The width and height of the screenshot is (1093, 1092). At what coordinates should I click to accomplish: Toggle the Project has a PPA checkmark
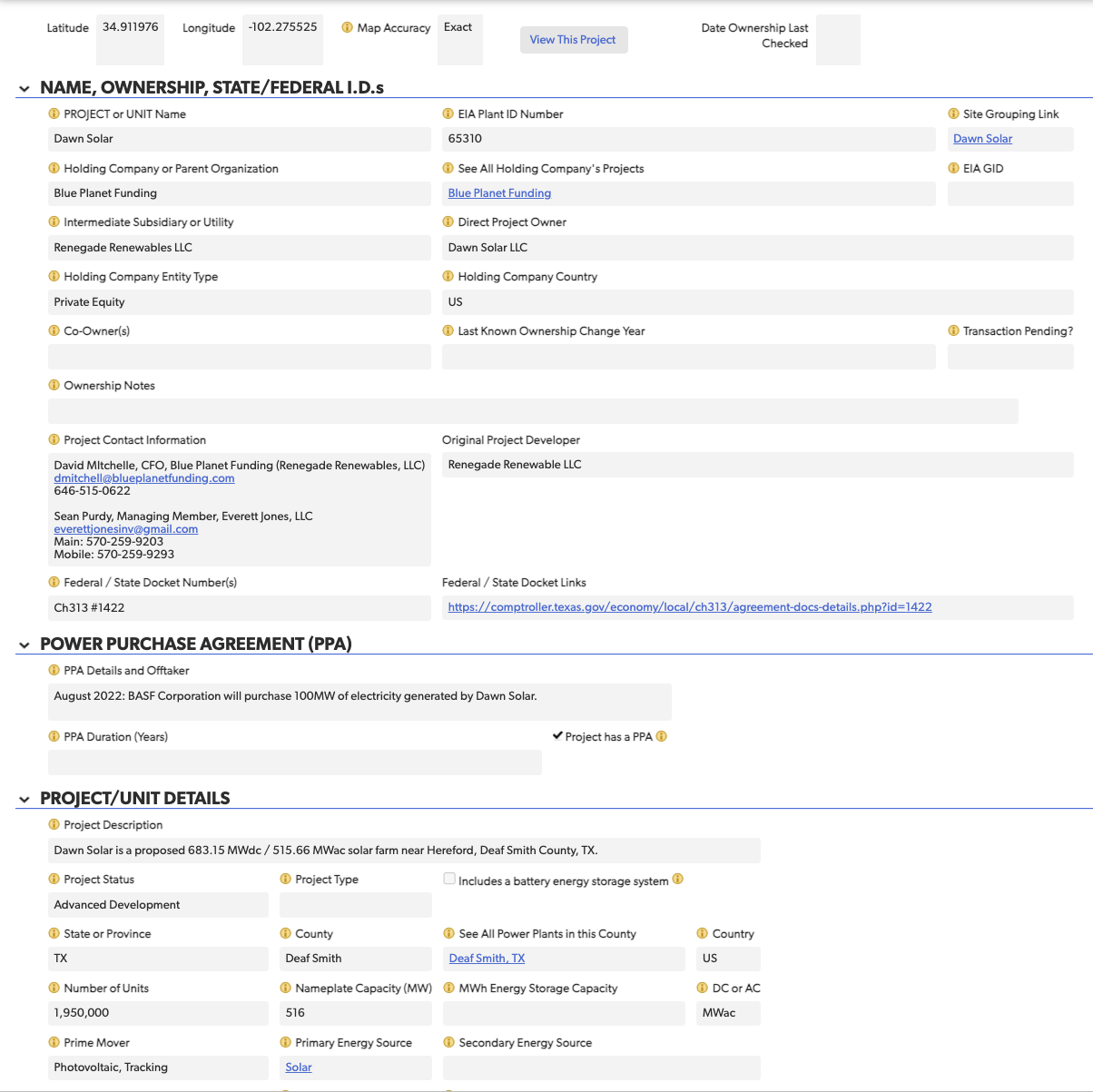point(557,736)
